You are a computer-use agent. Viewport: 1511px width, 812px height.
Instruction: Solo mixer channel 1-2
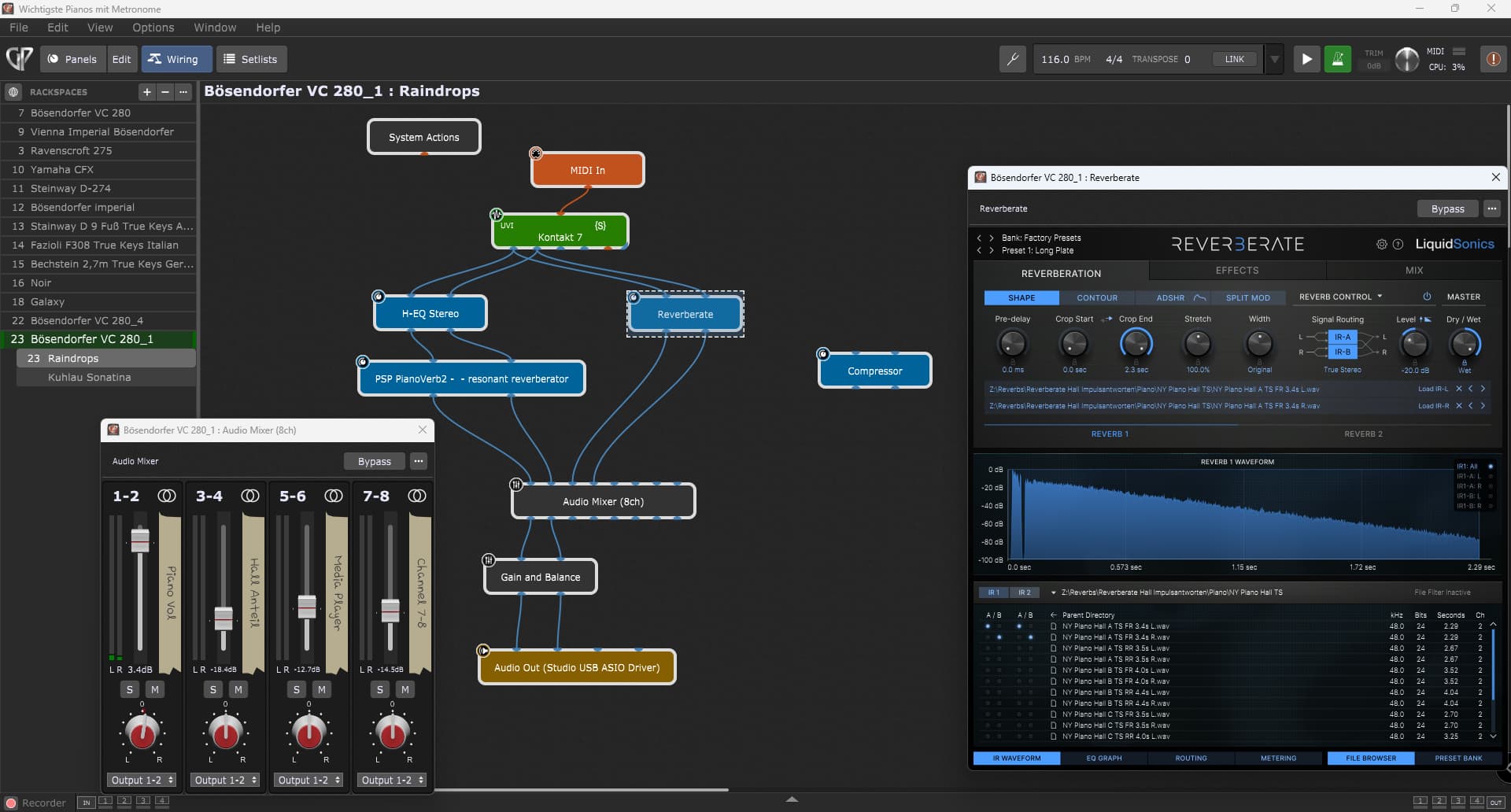pyautogui.click(x=130, y=689)
